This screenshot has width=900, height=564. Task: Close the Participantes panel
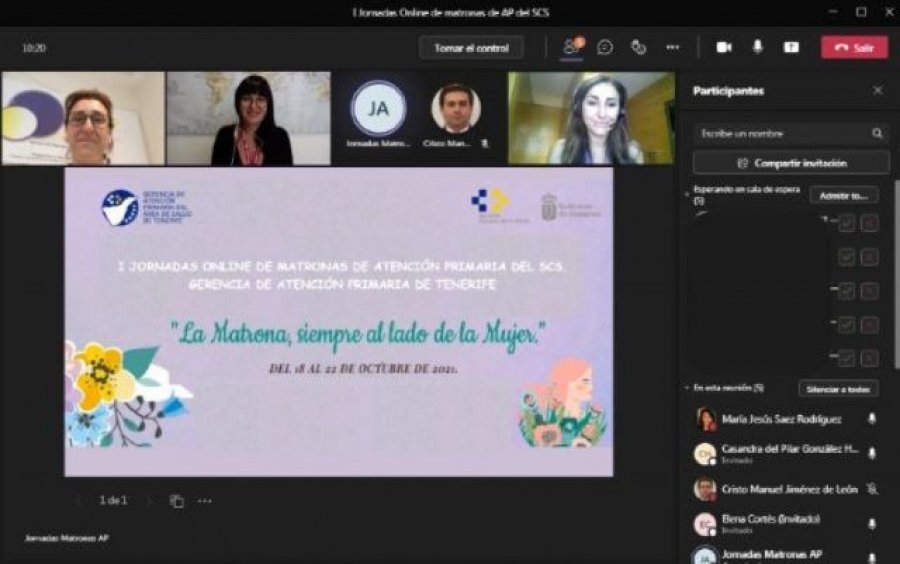877,91
